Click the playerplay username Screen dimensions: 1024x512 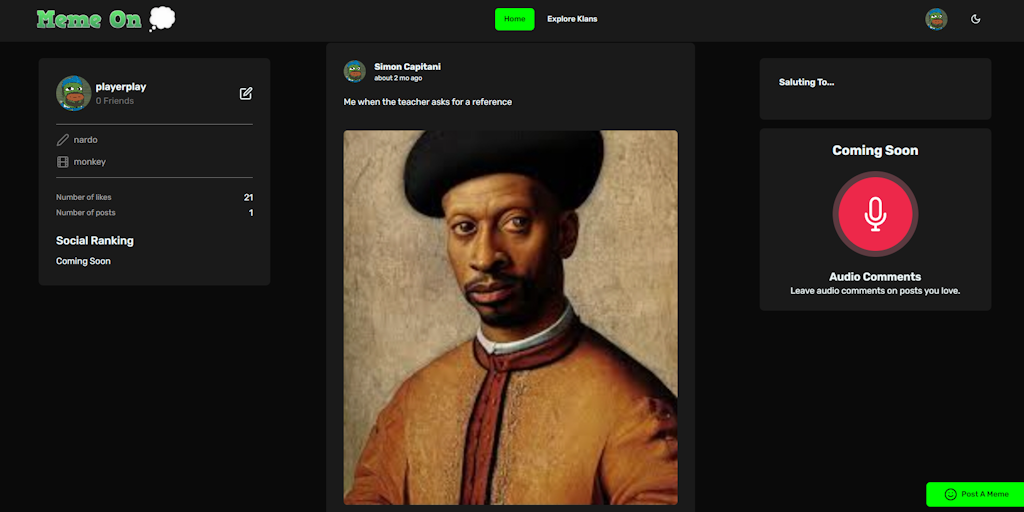(121, 87)
